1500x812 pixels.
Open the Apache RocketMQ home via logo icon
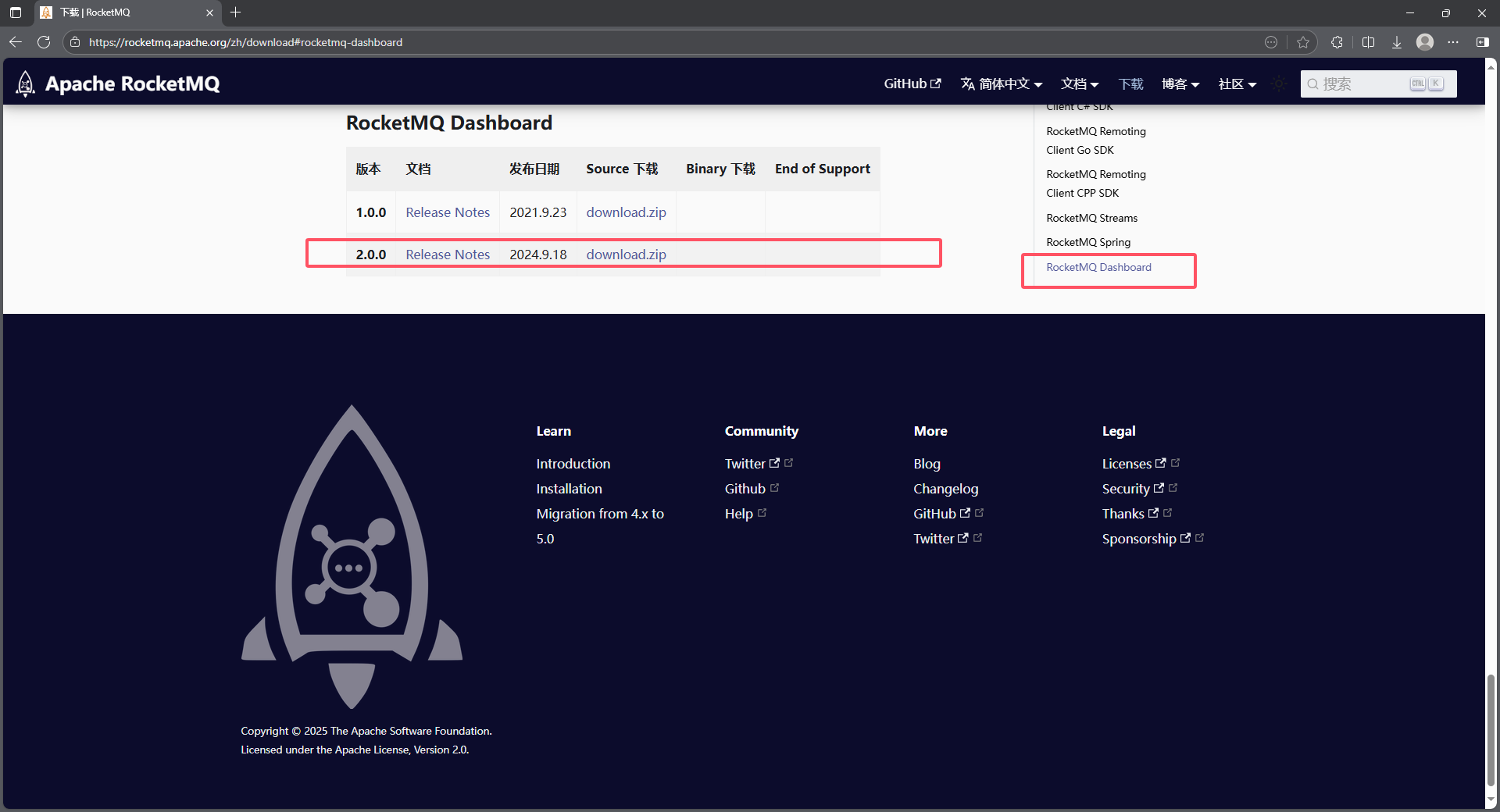click(x=24, y=84)
